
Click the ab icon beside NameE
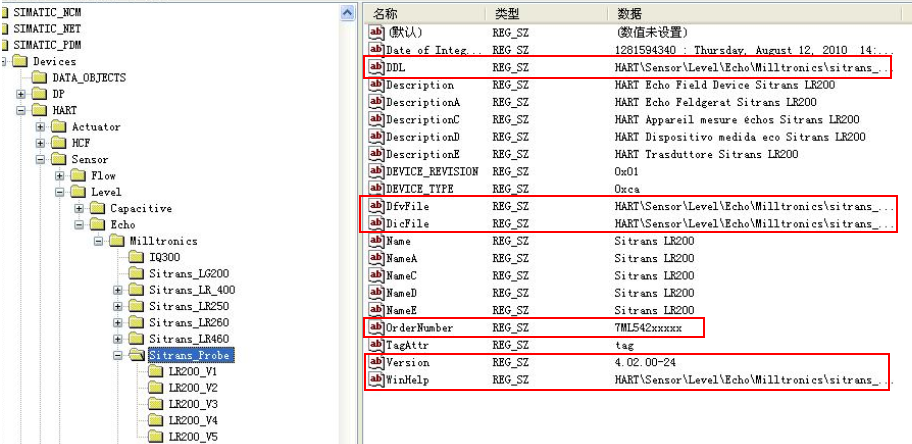(377, 310)
